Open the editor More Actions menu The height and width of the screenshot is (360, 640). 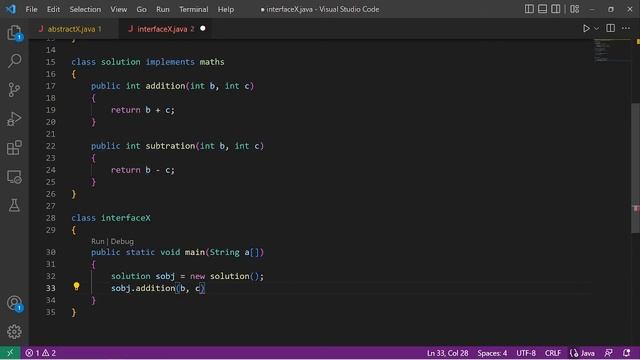[626, 28]
